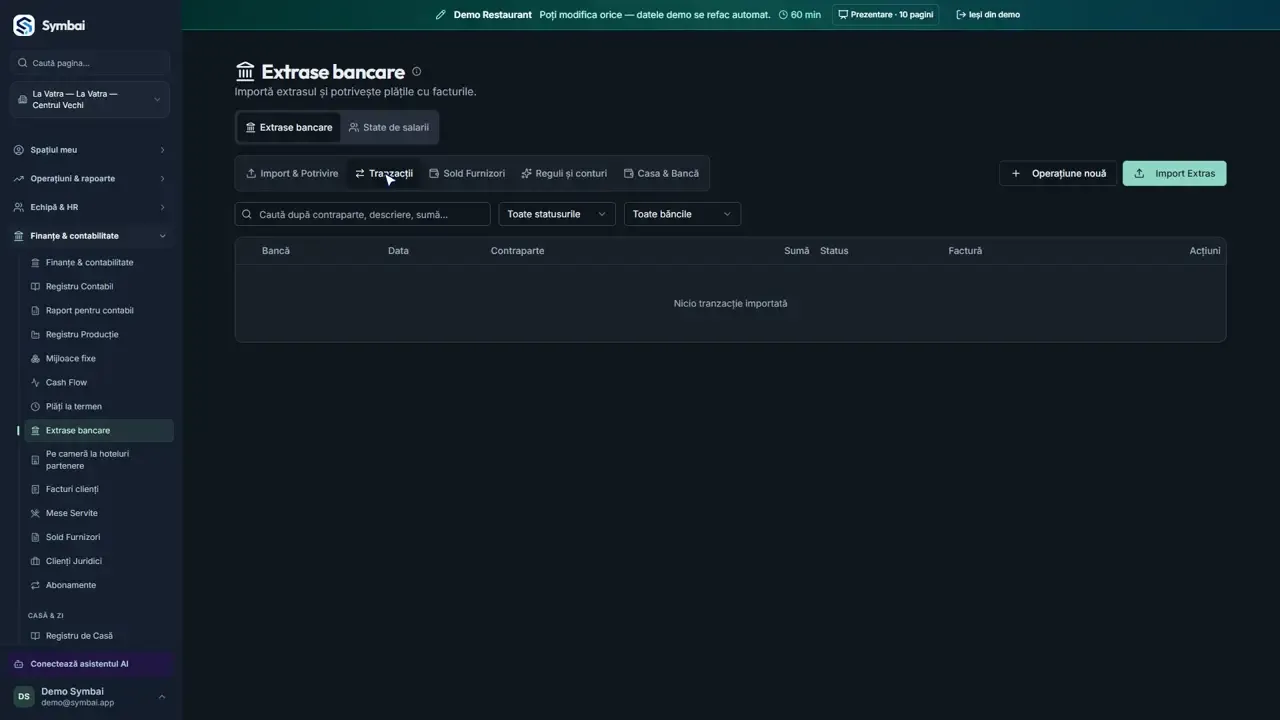The height and width of the screenshot is (720, 1280).
Task: Switch to Import & Potrivire tab
Action: 292,173
